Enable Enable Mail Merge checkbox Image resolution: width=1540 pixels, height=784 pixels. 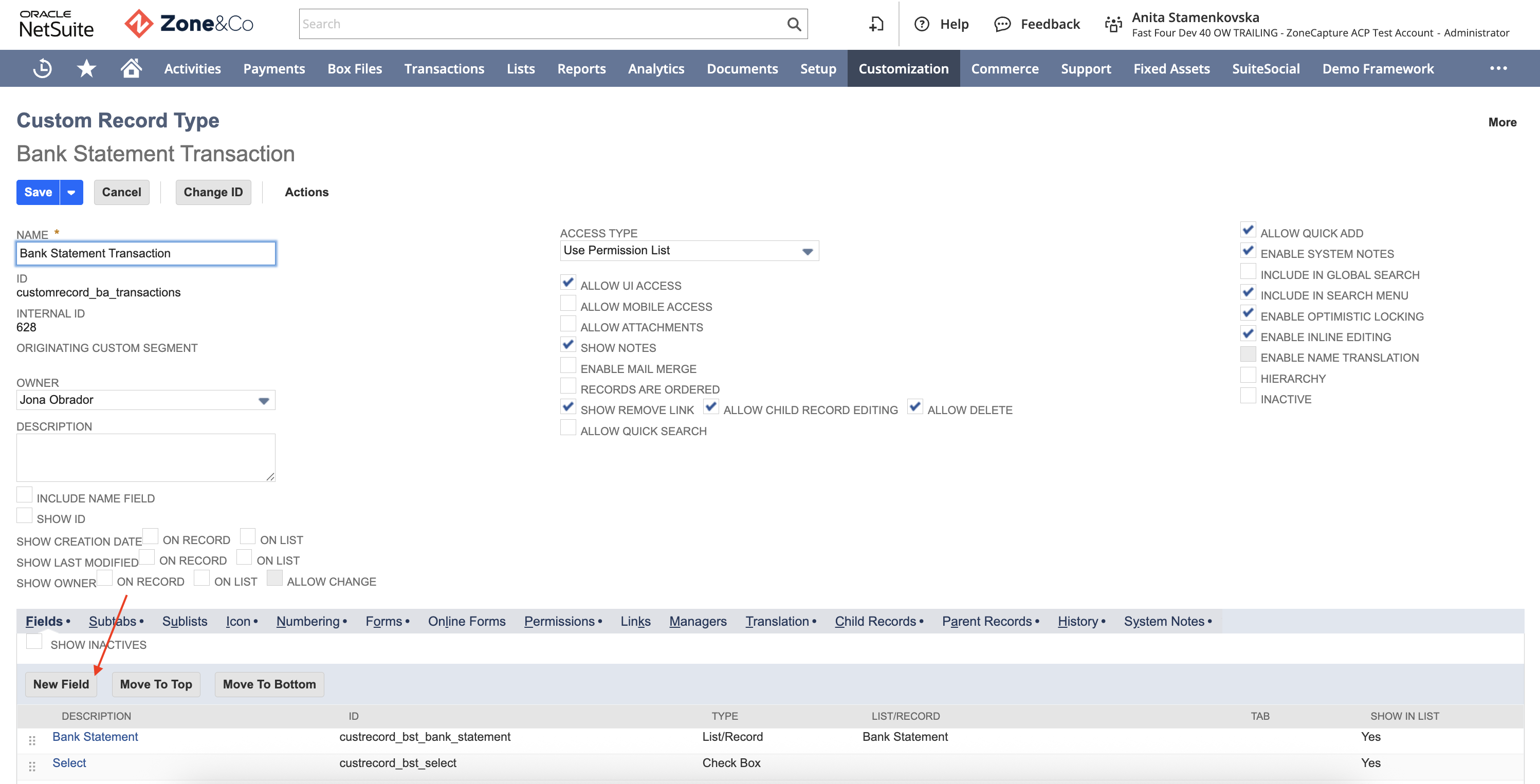(x=568, y=366)
